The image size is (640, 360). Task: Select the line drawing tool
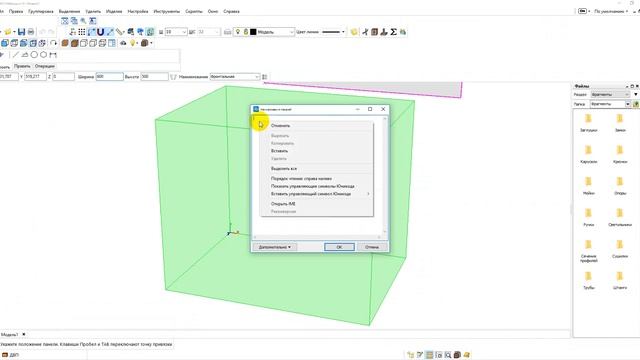[x=16, y=54]
